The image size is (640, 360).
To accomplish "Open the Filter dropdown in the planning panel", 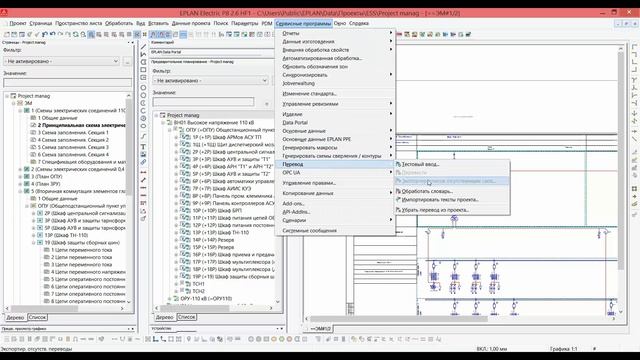I will (x=264, y=81).
